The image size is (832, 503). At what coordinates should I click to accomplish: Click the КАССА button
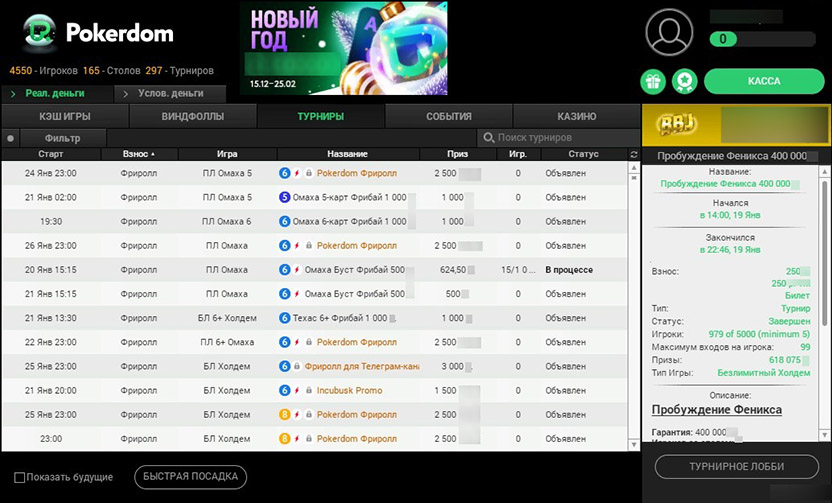(764, 81)
